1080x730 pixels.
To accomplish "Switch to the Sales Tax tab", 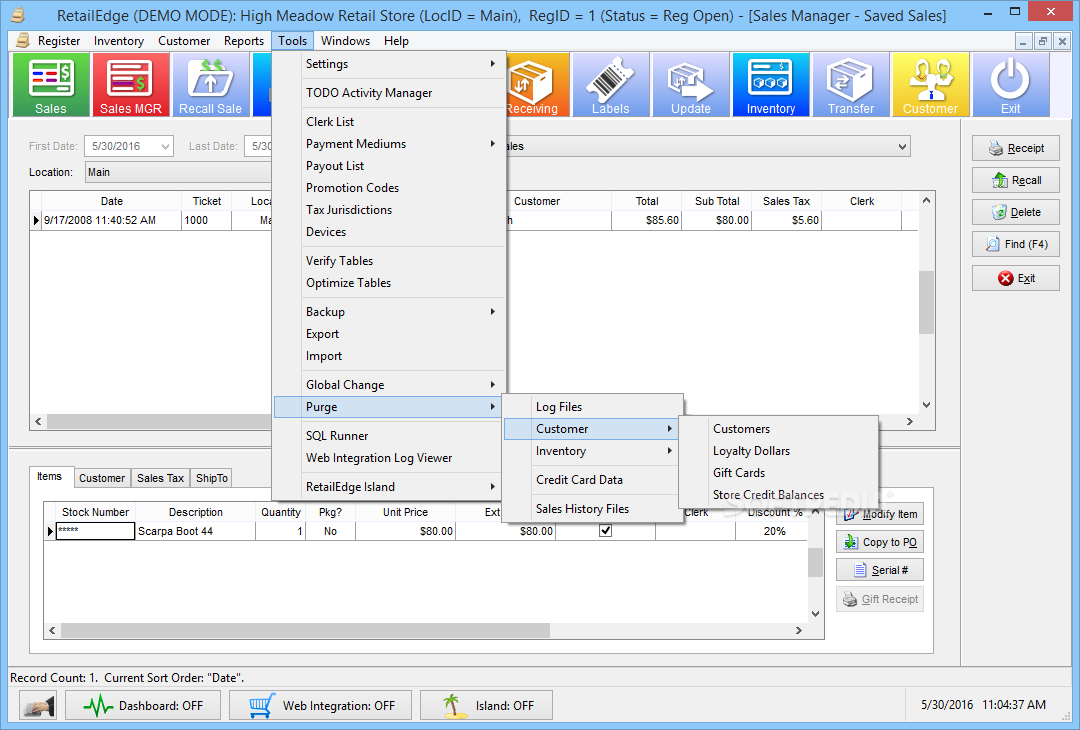I will [x=160, y=478].
